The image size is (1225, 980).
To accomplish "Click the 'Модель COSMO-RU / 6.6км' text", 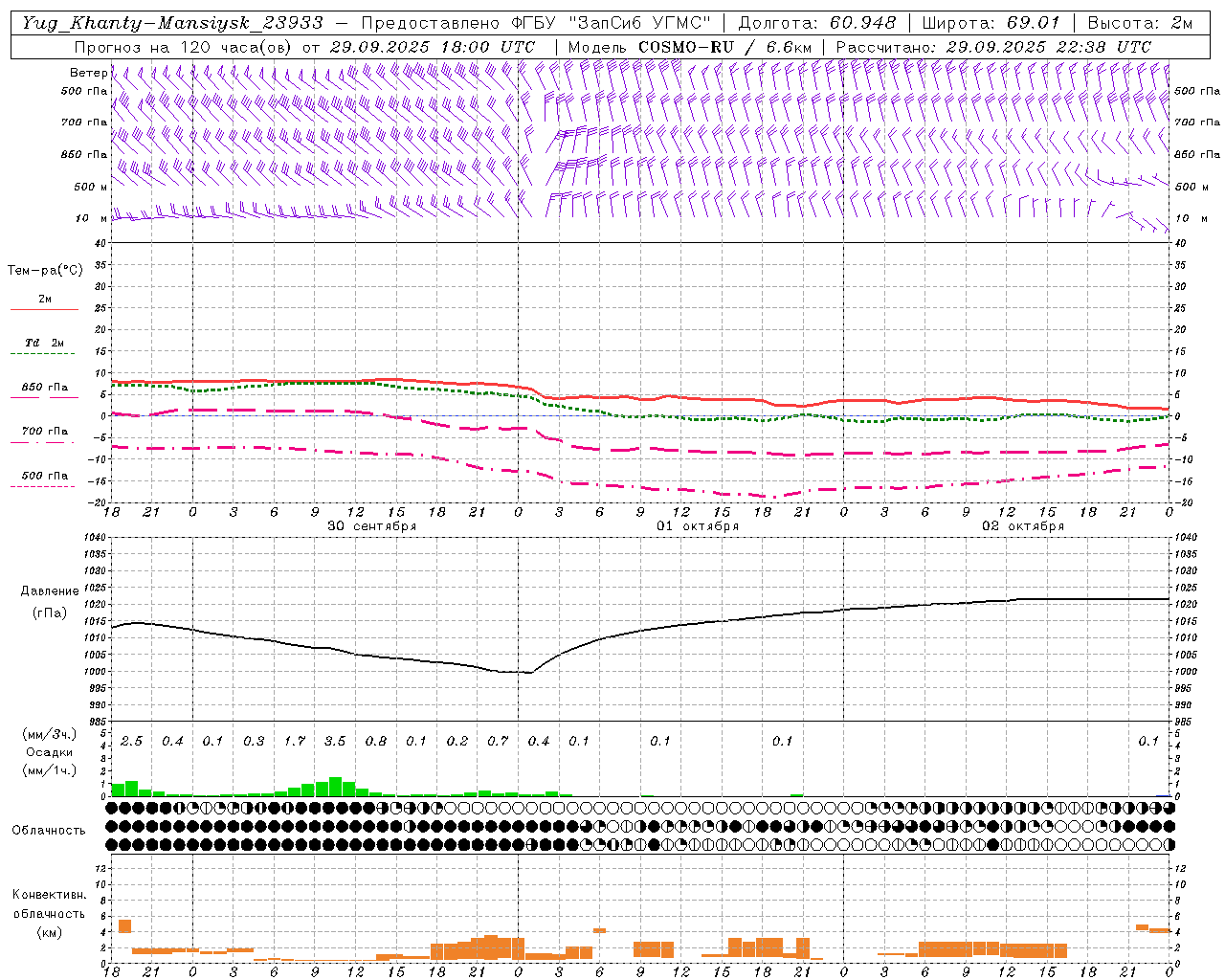I will [690, 47].
